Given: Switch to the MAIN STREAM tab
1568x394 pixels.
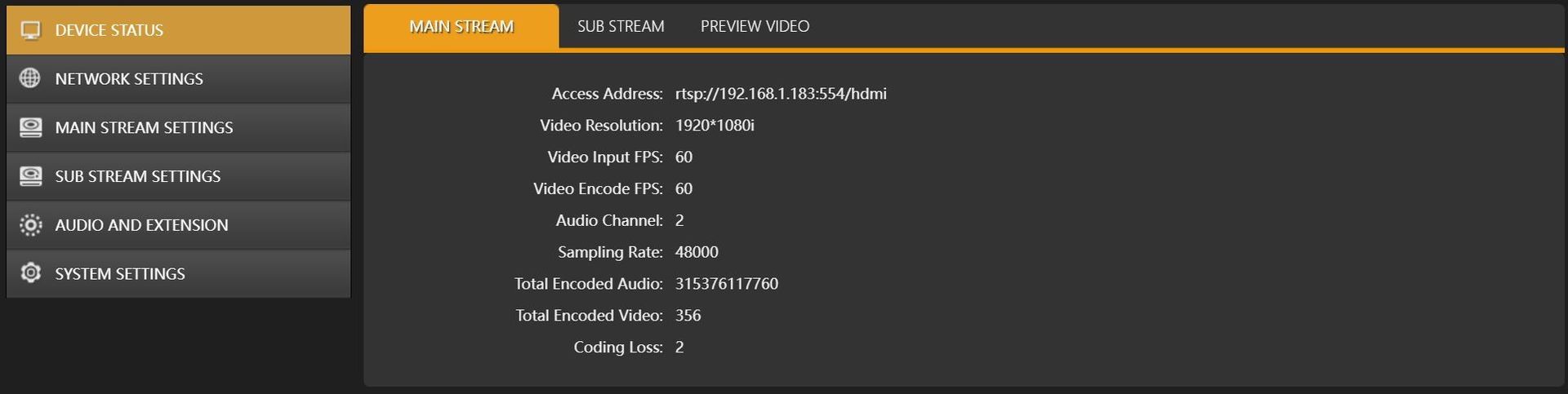Looking at the screenshot, I should click(x=461, y=26).
